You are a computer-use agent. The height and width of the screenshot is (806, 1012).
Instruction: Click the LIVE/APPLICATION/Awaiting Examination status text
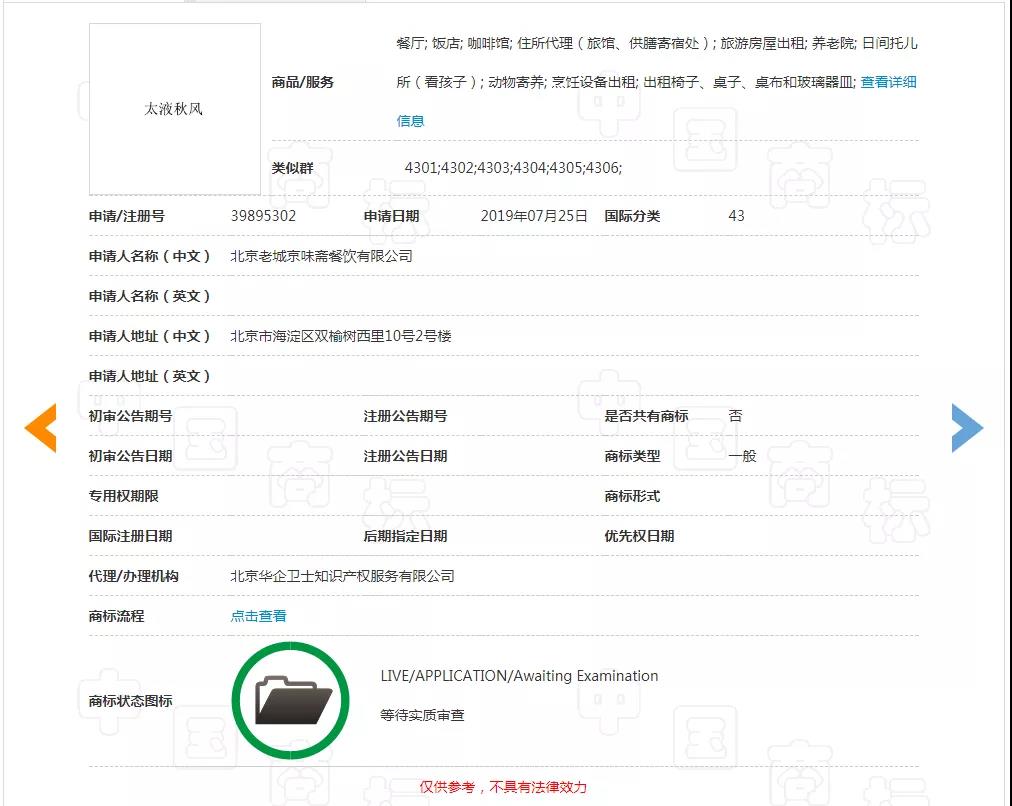(519, 676)
